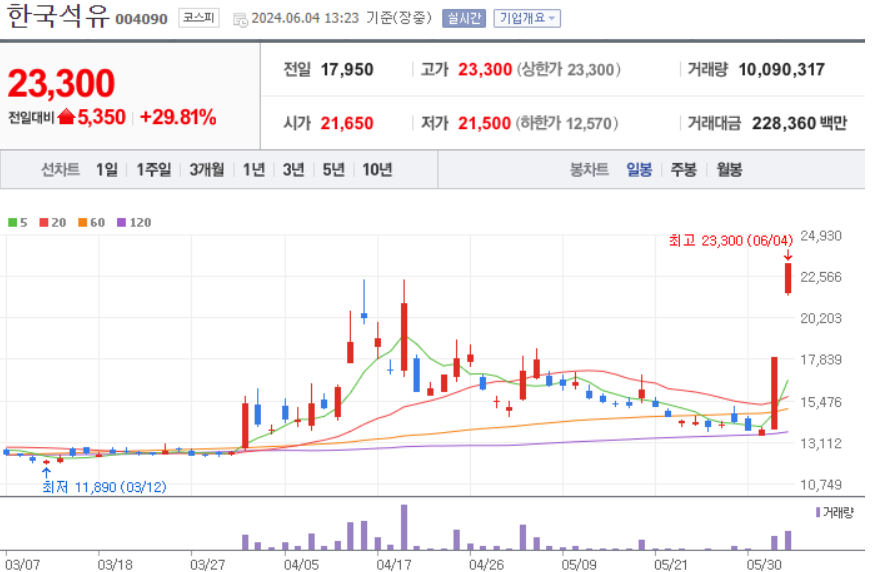873x572 pixels.
Task: Click the calendar icon beside the date
Action: [240, 20]
